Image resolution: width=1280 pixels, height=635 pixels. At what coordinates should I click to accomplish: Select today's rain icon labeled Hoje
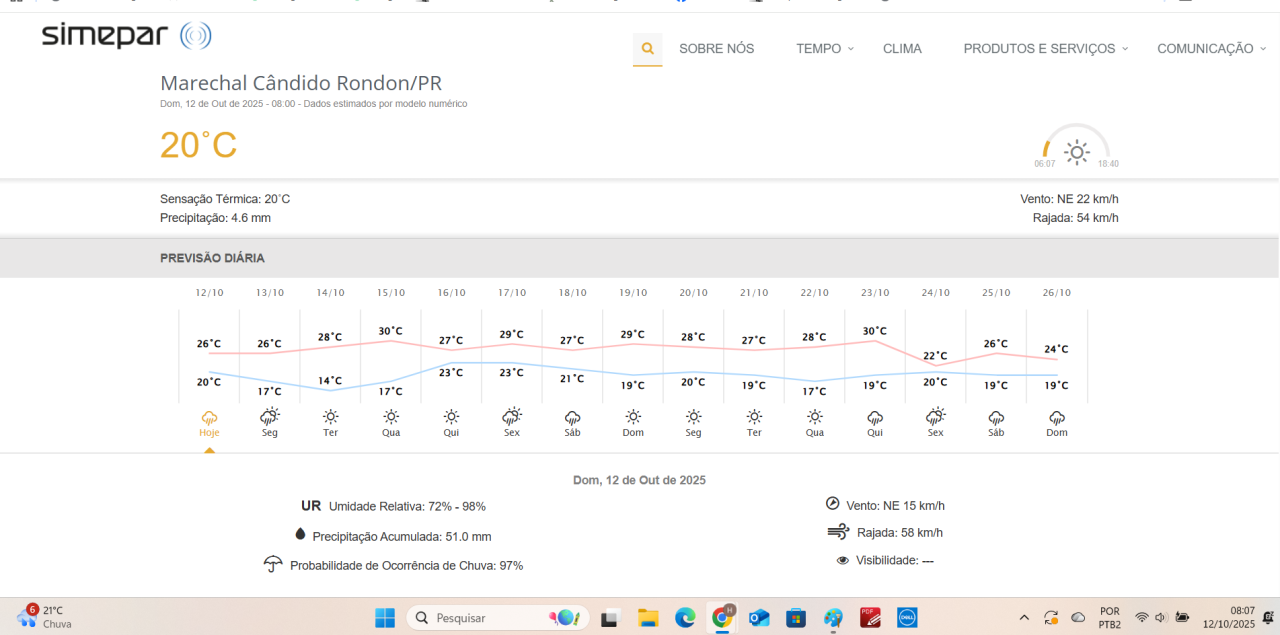click(x=209, y=417)
